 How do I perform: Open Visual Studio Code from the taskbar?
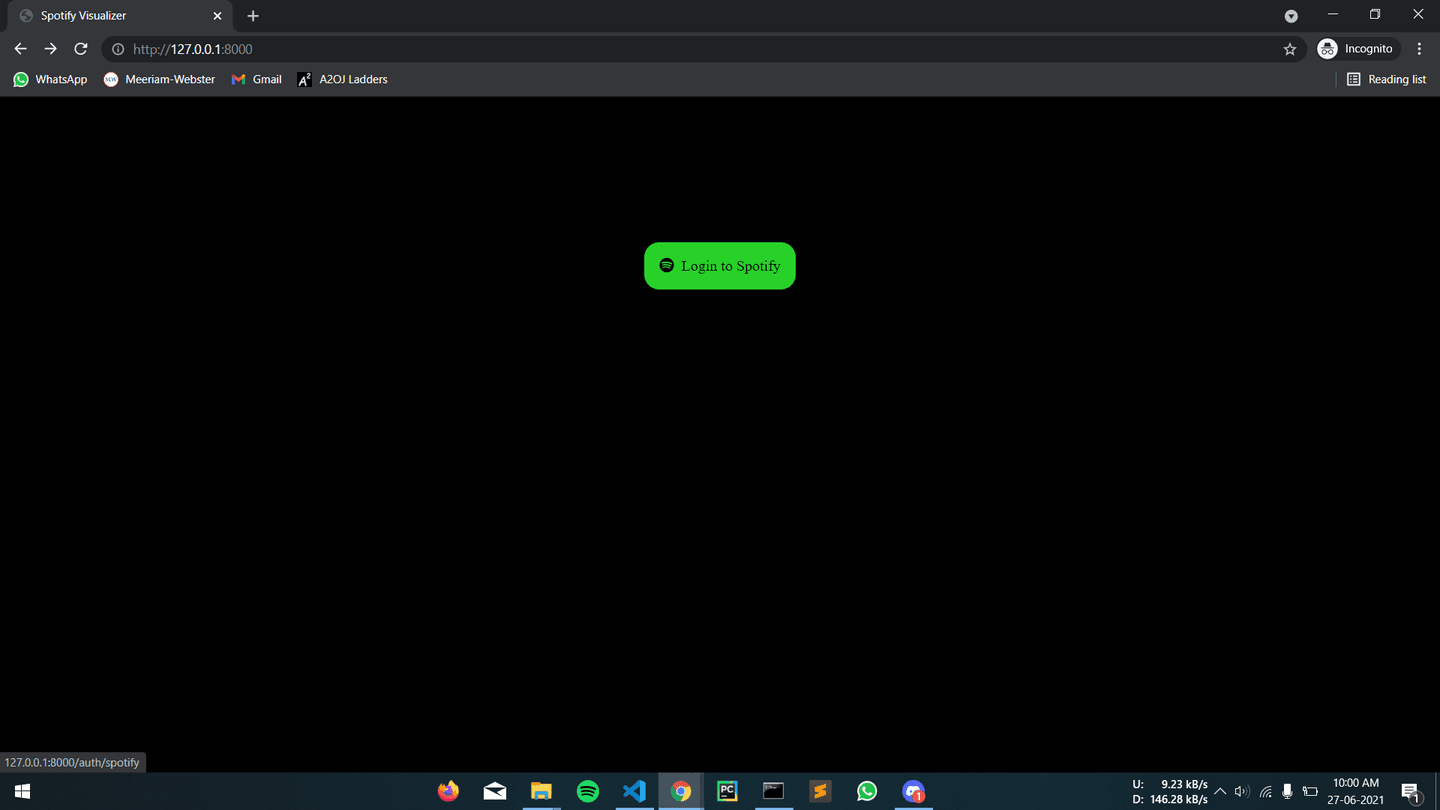[634, 791]
